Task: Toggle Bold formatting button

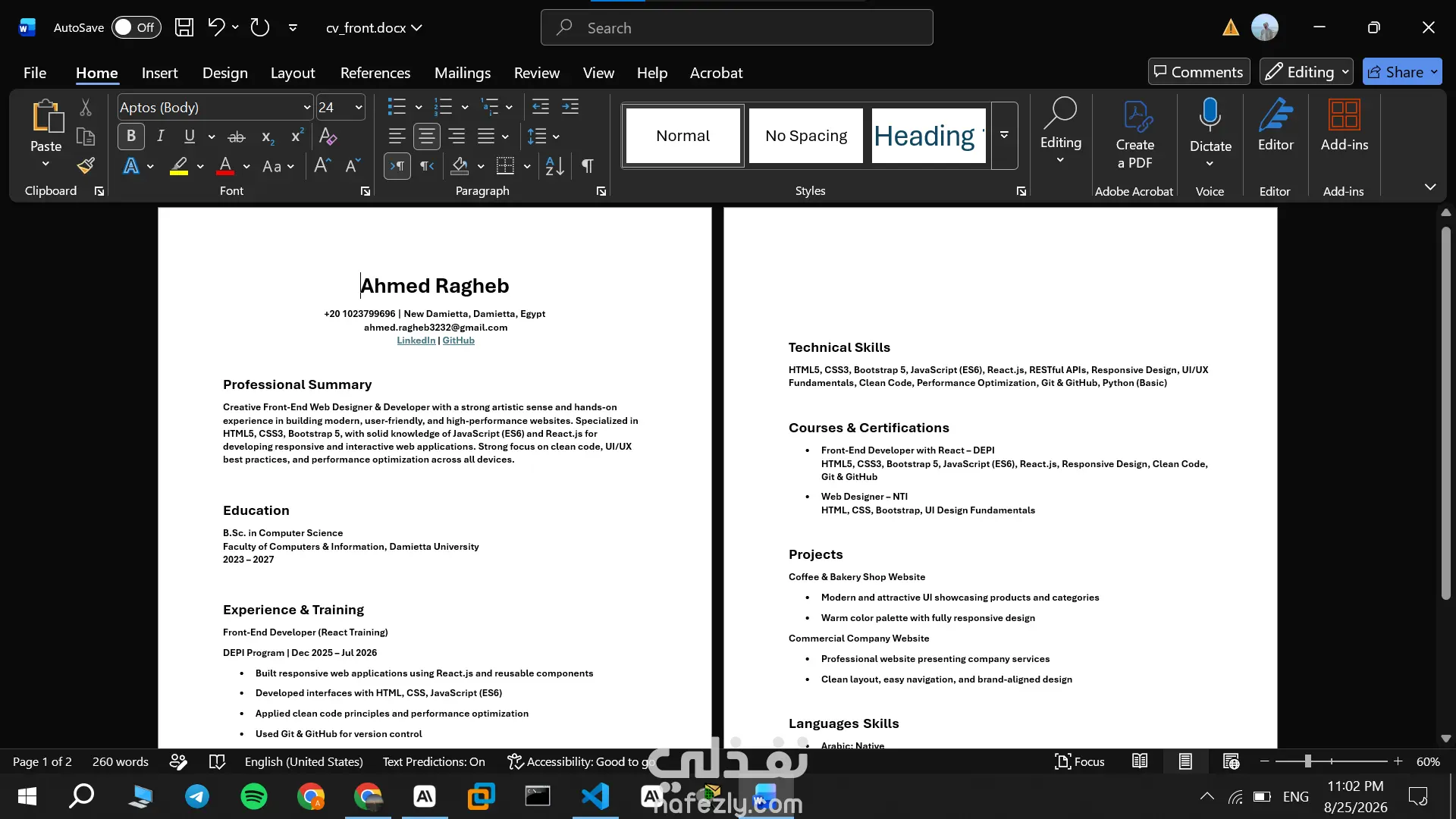Action: tap(130, 136)
